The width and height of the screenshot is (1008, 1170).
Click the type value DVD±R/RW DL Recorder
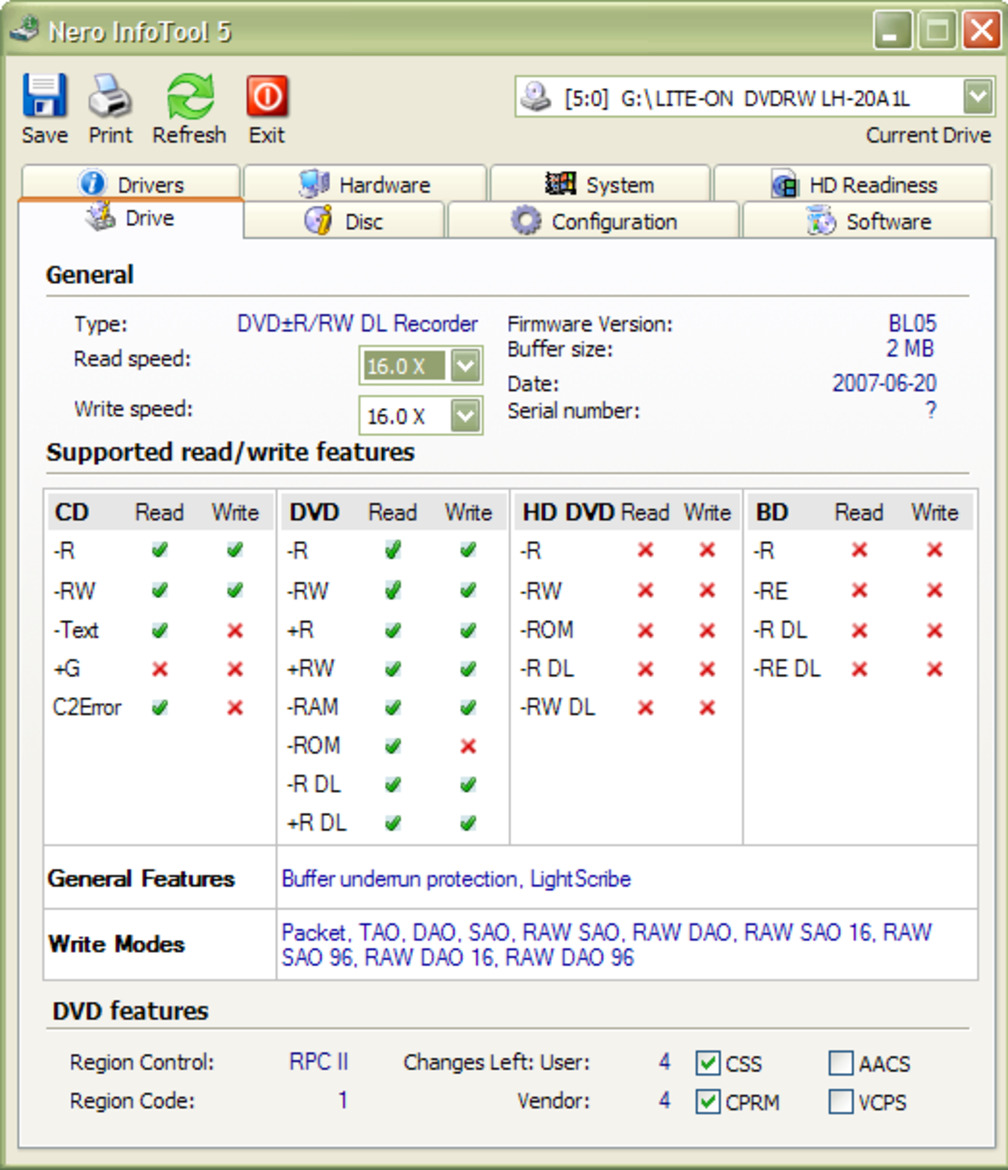pyautogui.click(x=357, y=323)
